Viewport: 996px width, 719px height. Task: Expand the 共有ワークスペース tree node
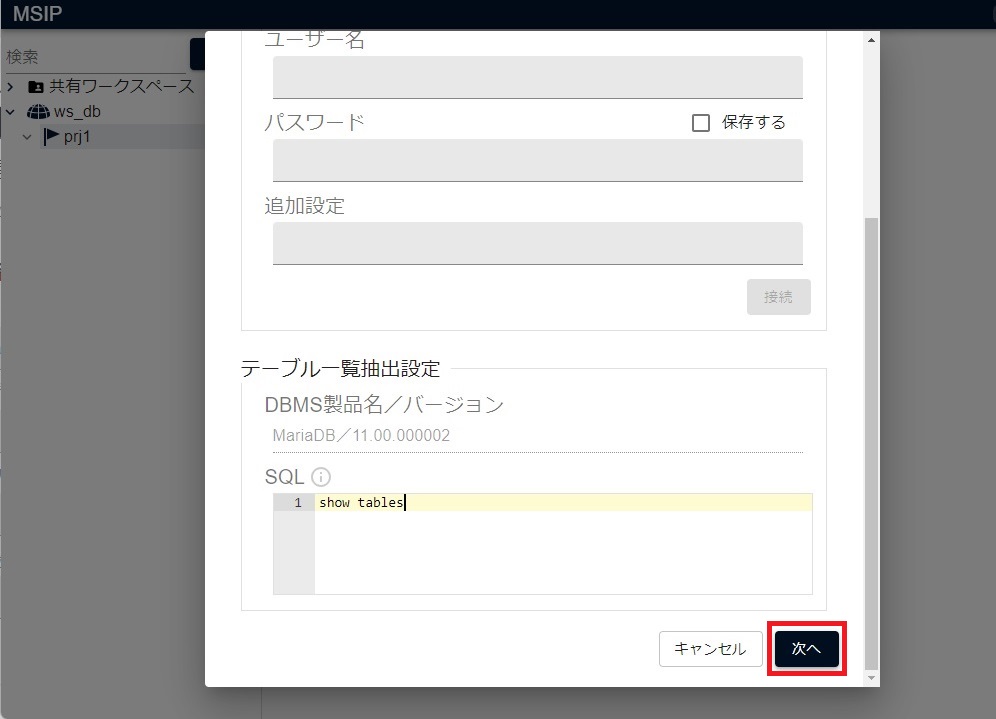pyautogui.click(x=10, y=86)
